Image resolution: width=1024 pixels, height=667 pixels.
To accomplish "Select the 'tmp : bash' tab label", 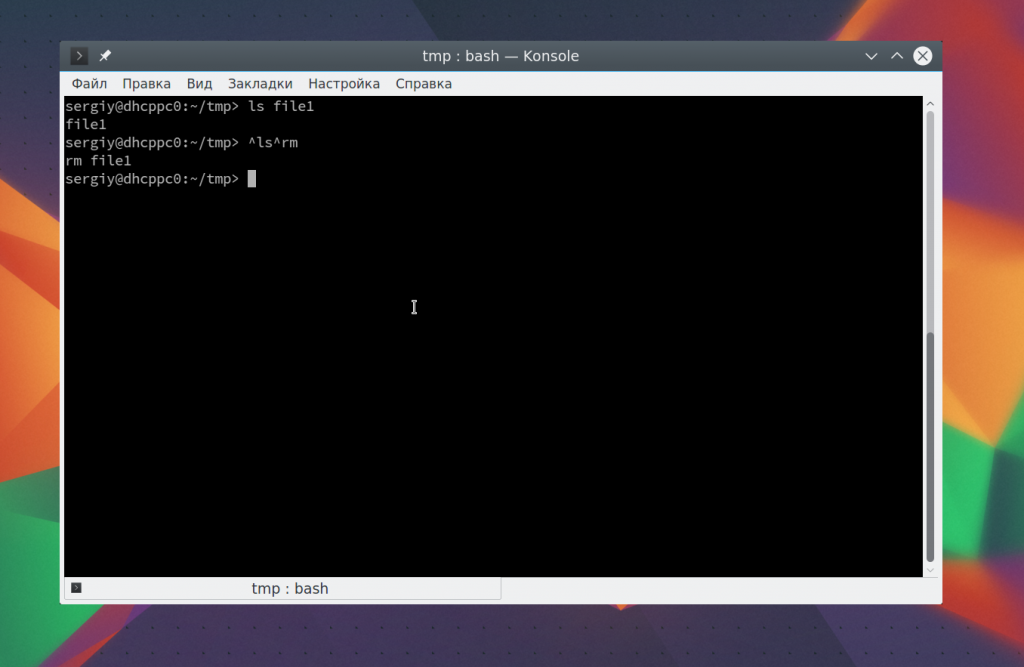I will tap(289, 589).
